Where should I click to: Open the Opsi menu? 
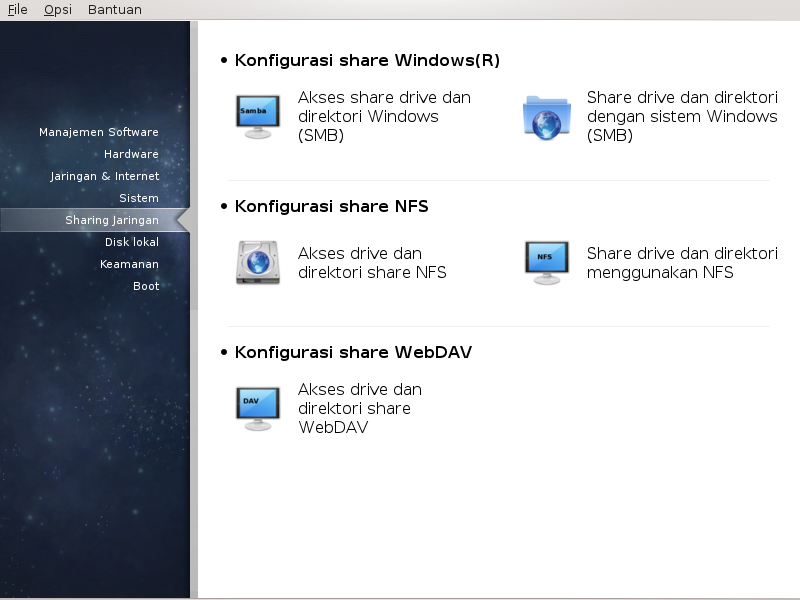(x=58, y=10)
